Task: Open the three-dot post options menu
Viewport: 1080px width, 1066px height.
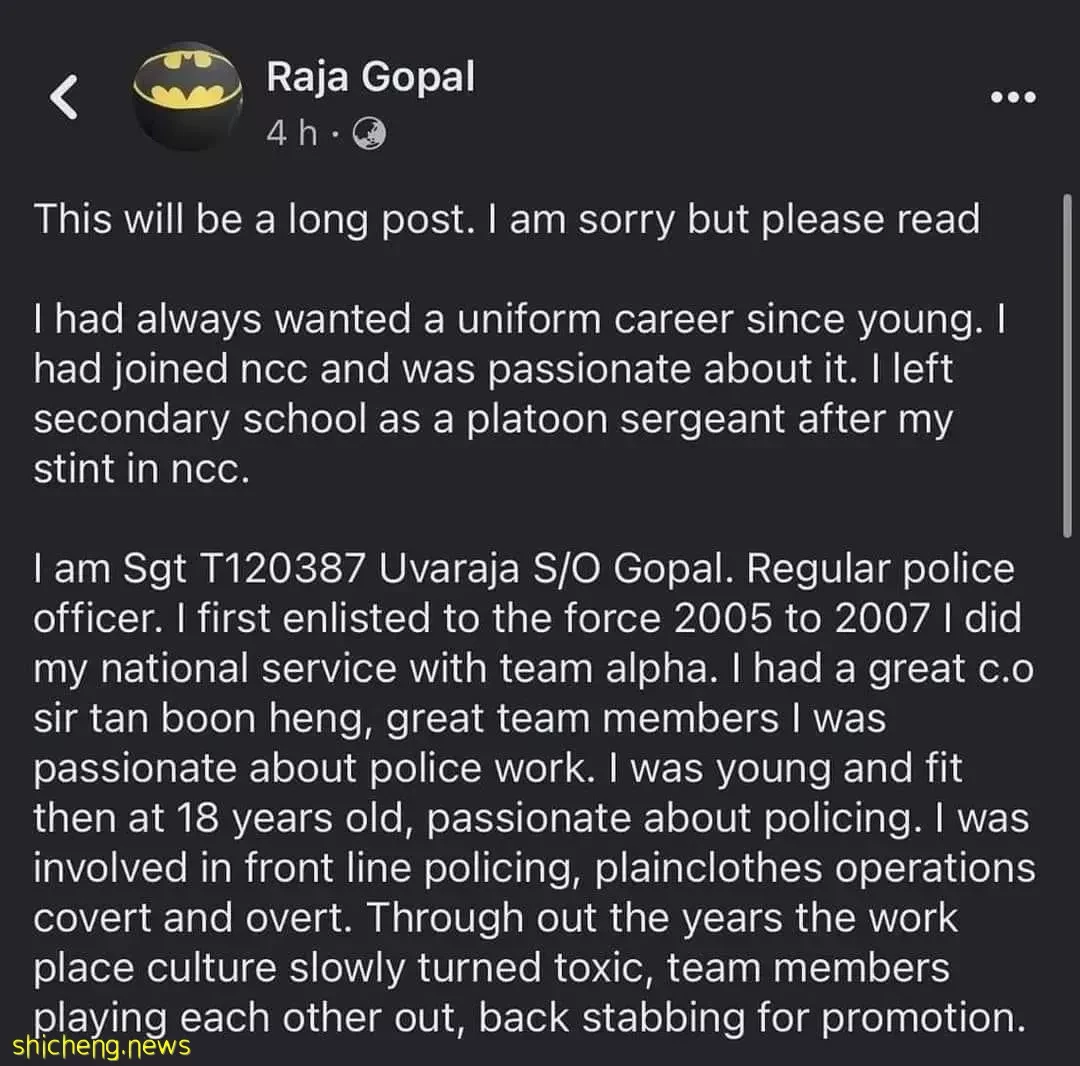Action: 1013,97
